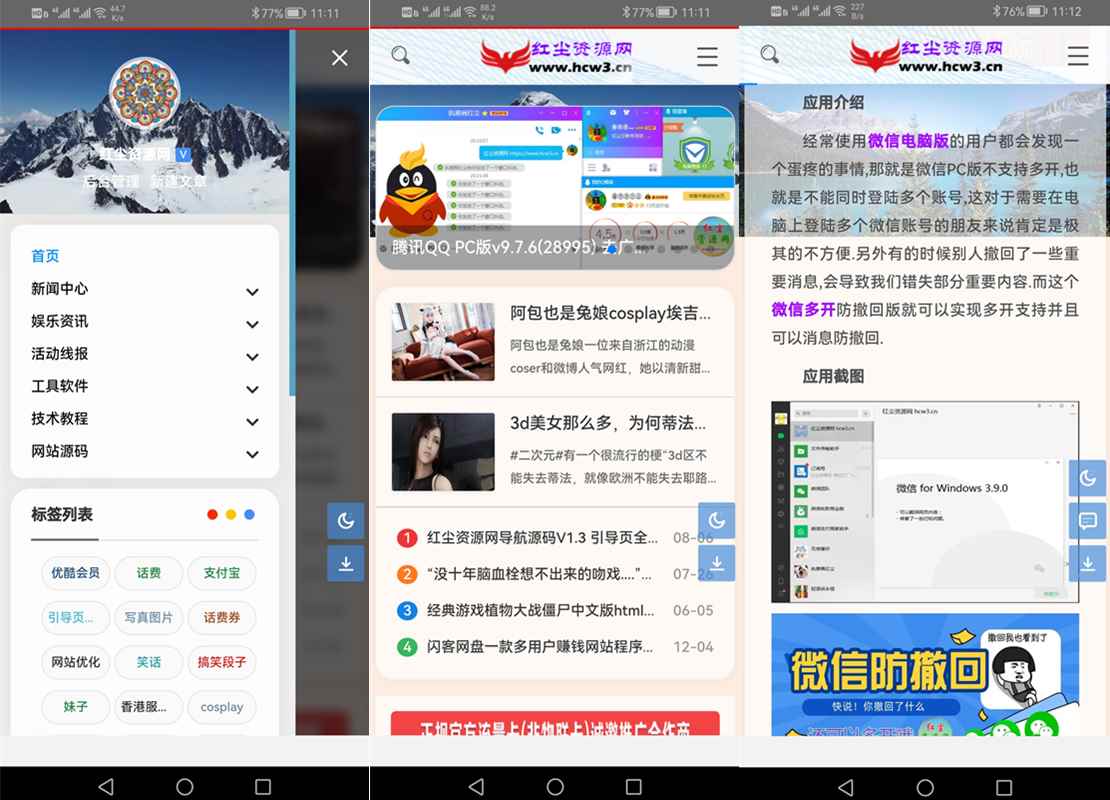Expand the 新闻中心 submenu chevron
Image resolution: width=1110 pixels, height=800 pixels.
252,292
